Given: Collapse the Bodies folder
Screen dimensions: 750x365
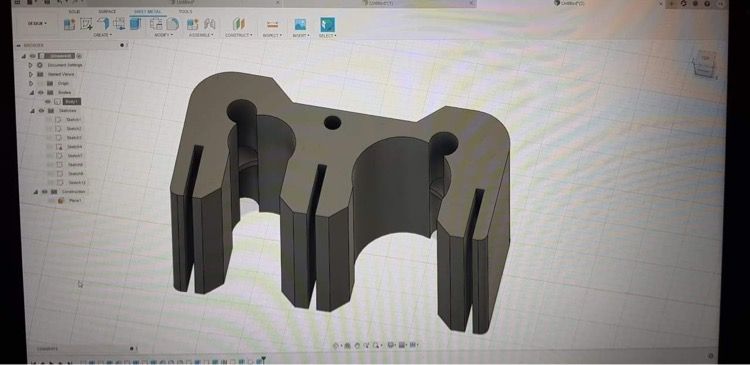Looking at the screenshot, I should pos(32,92).
